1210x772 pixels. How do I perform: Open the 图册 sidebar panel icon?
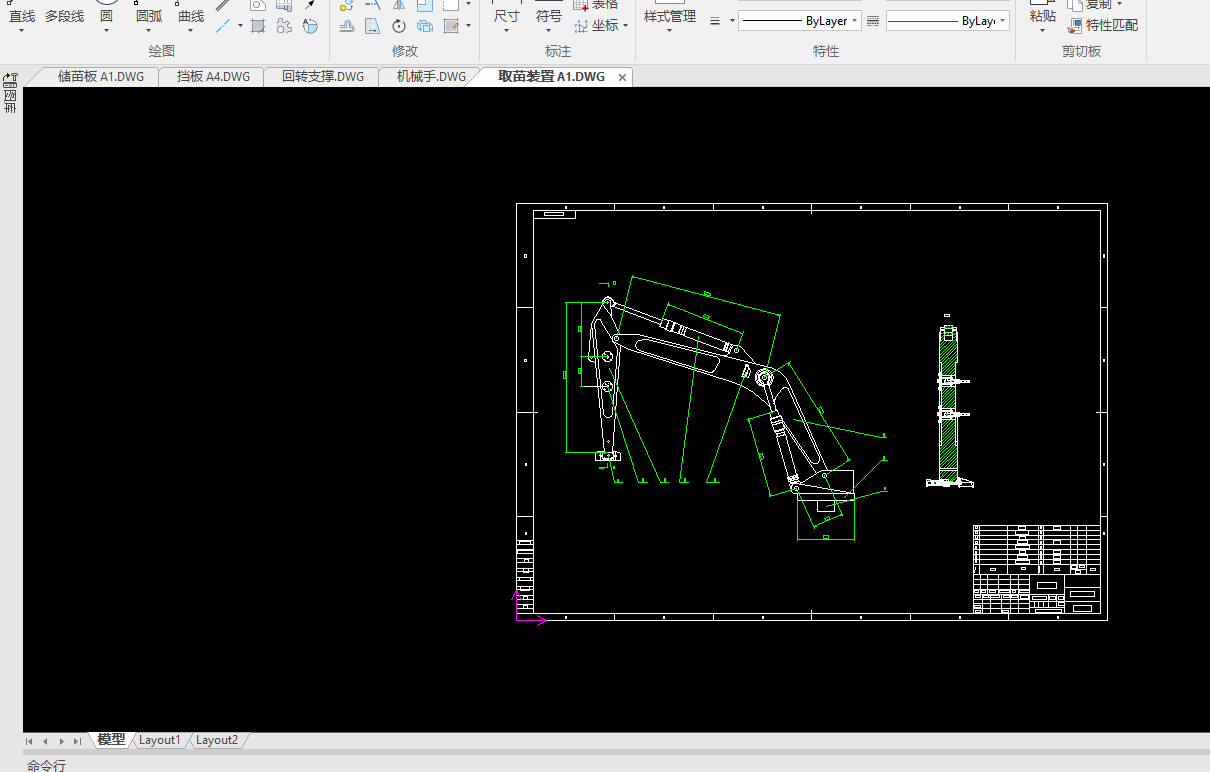tap(11, 93)
